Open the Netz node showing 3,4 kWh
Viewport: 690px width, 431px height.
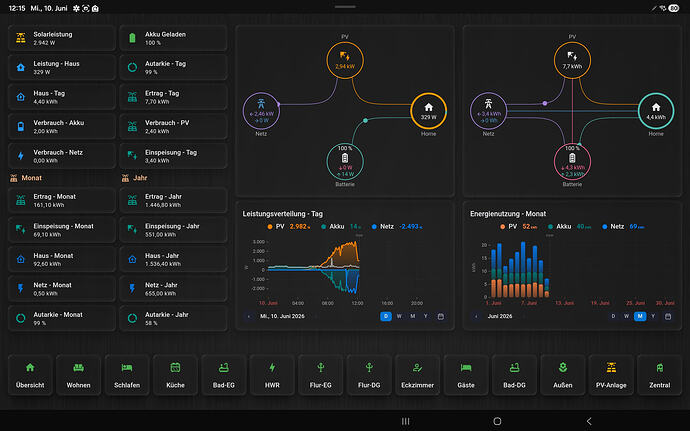click(x=488, y=111)
